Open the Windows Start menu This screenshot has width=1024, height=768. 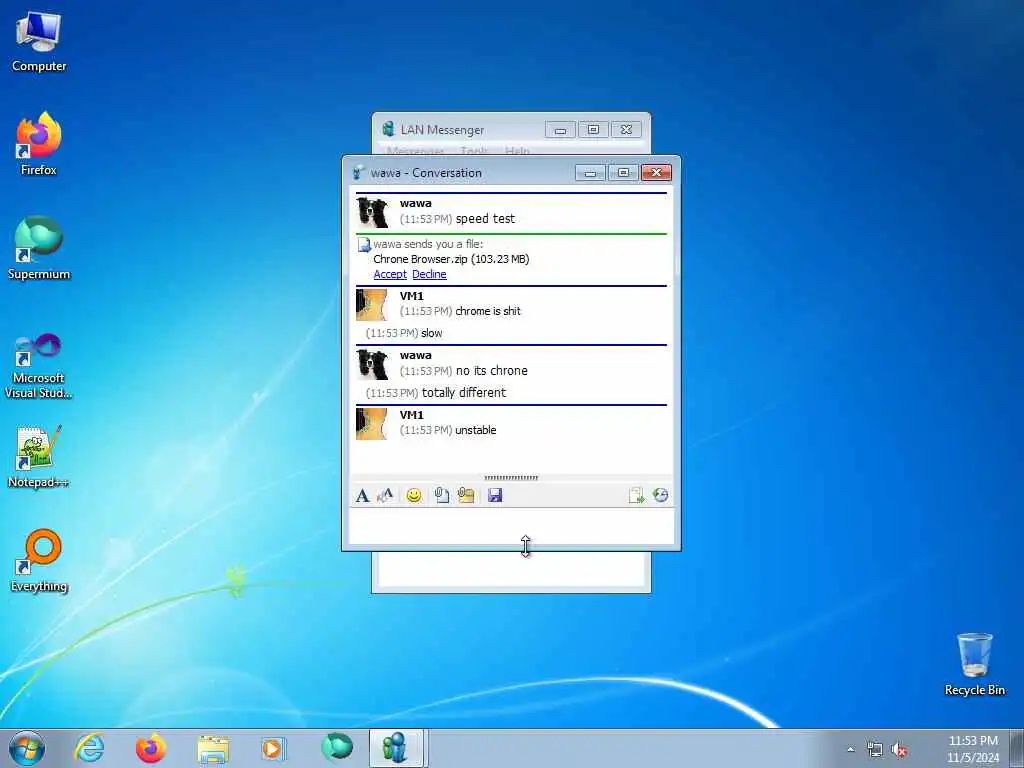27,748
